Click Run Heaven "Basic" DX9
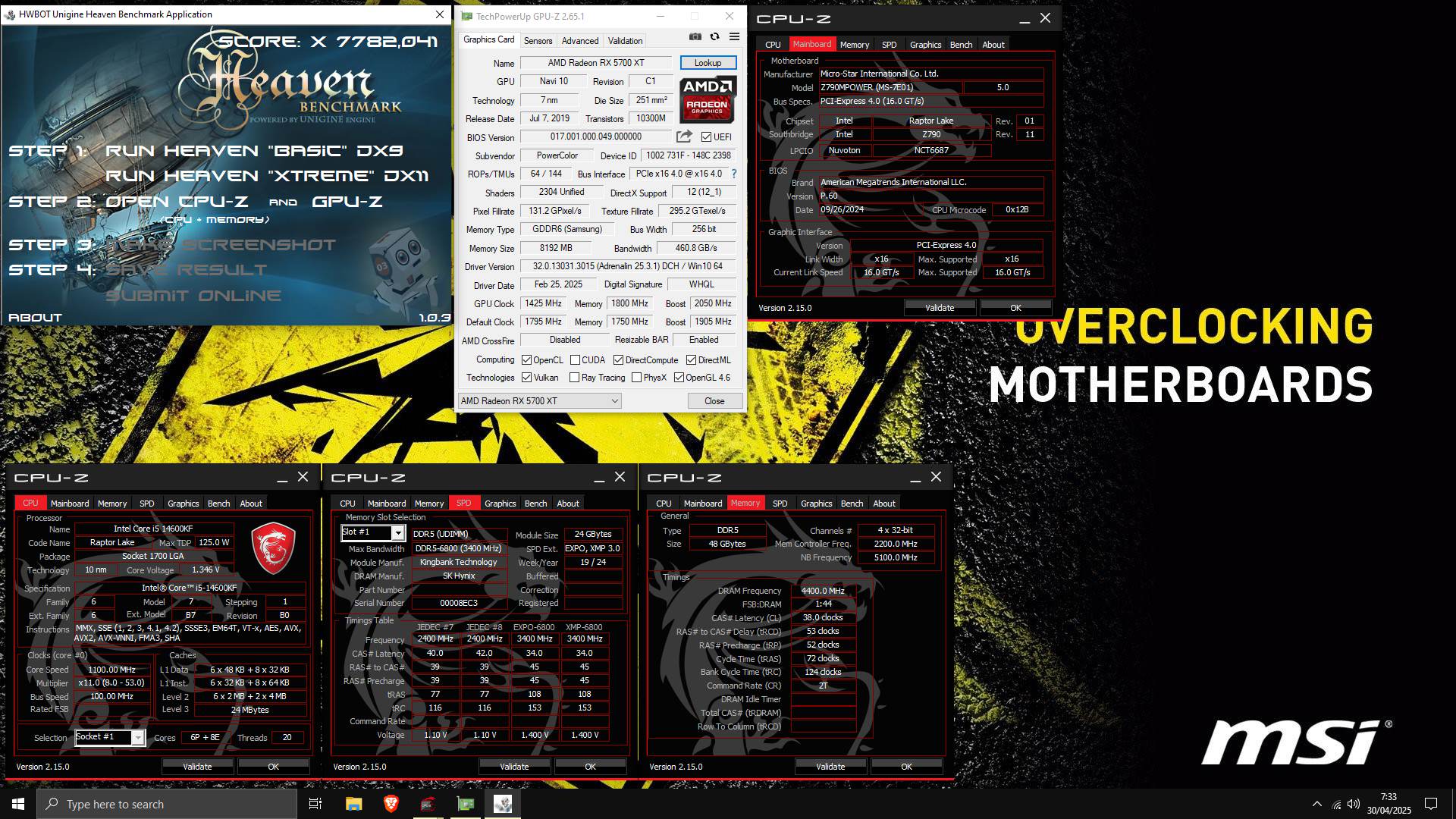1456x819 pixels. (254, 151)
